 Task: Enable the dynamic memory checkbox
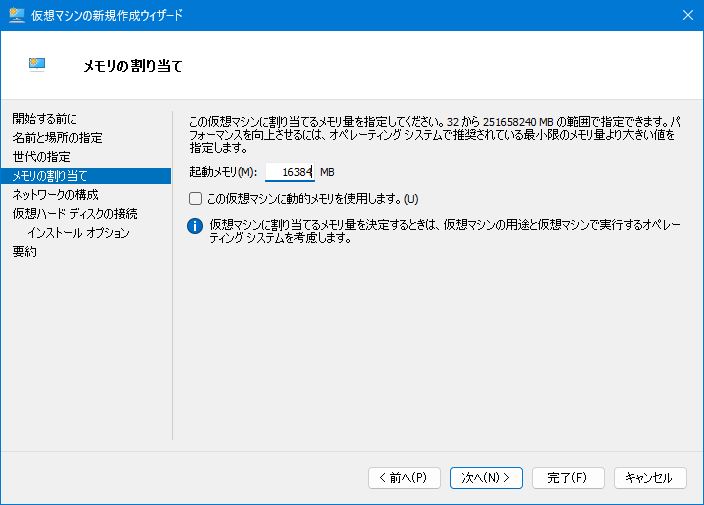point(195,198)
